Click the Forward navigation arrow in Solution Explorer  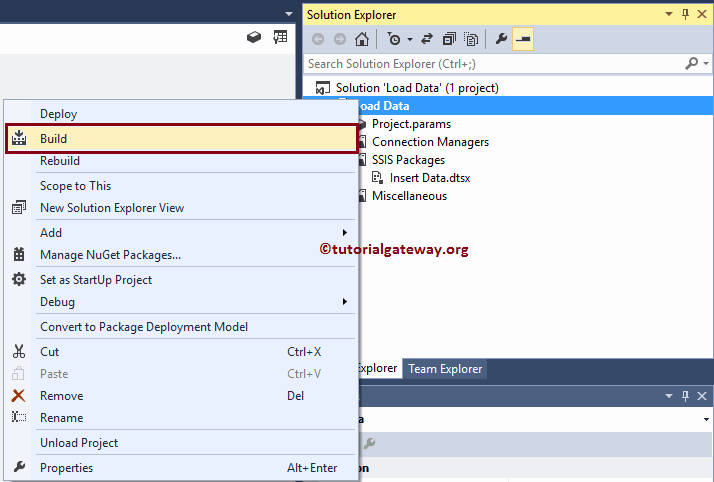click(x=340, y=39)
